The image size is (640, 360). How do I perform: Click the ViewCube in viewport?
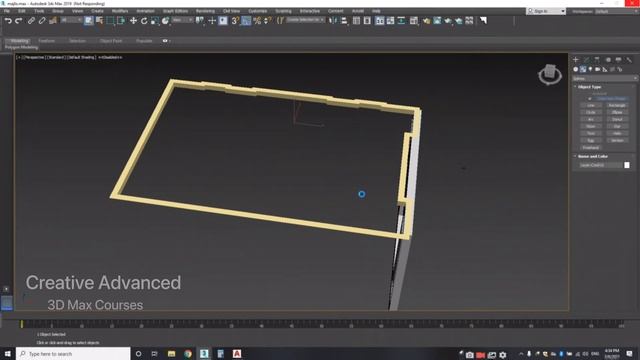(x=550, y=74)
